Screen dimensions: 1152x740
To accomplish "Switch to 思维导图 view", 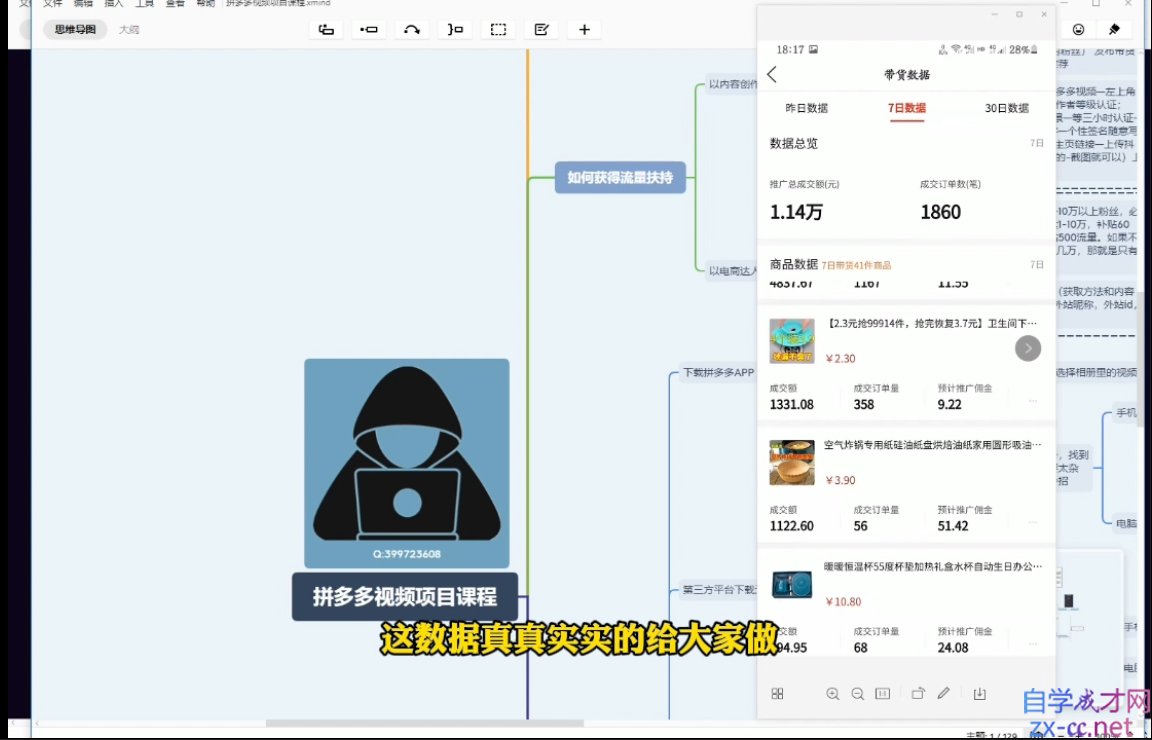I will [x=75, y=29].
